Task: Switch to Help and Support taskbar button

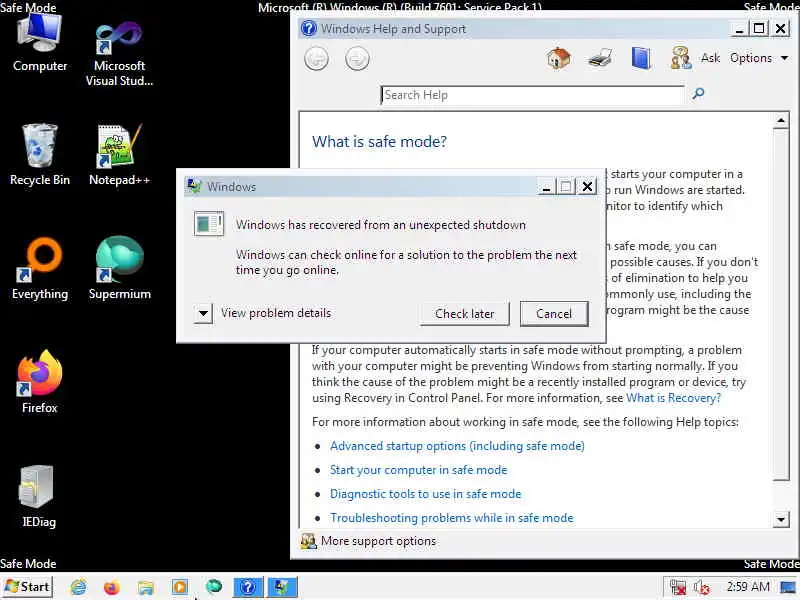Action: [x=248, y=587]
